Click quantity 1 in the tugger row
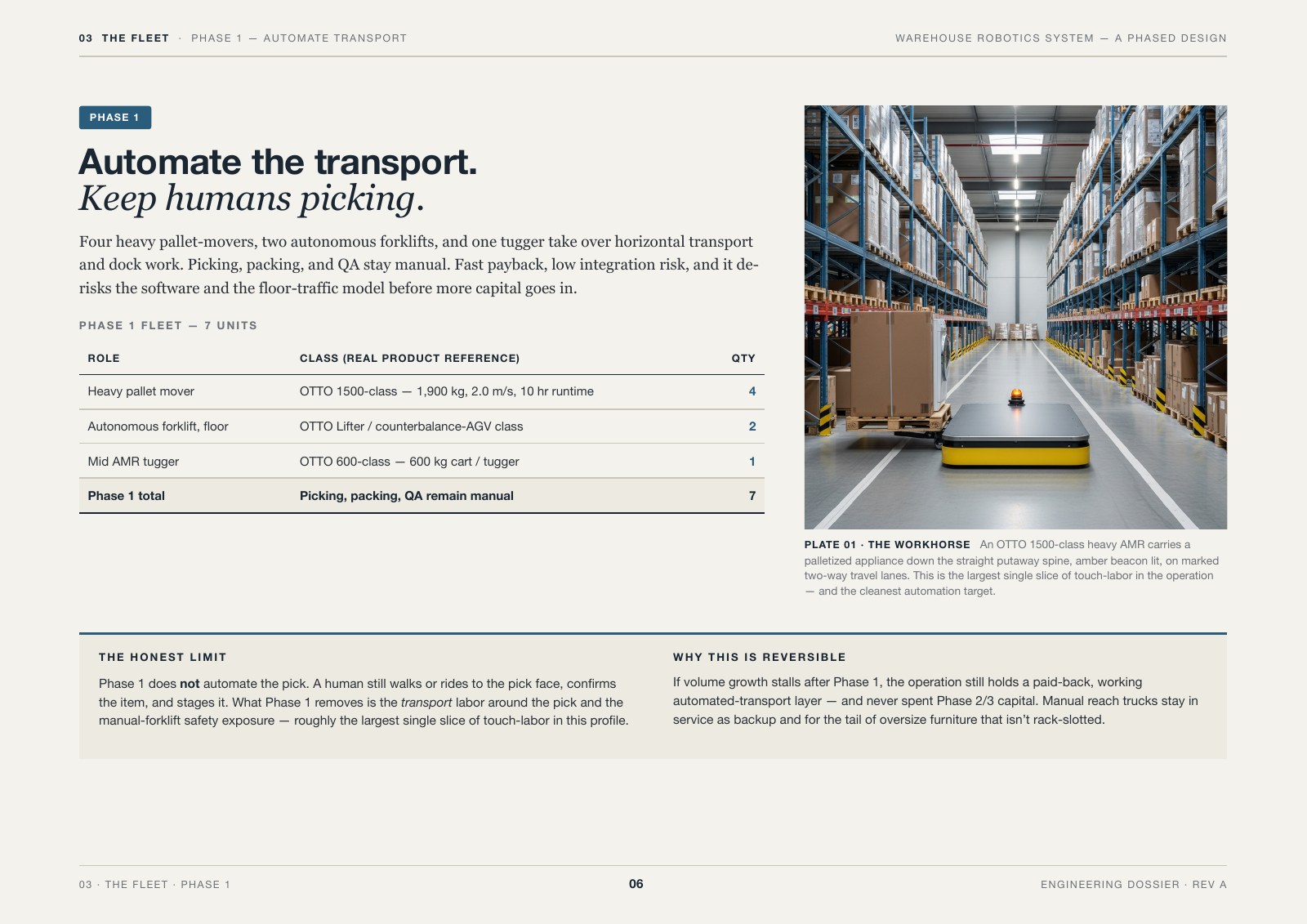The image size is (1307, 924). point(752,462)
